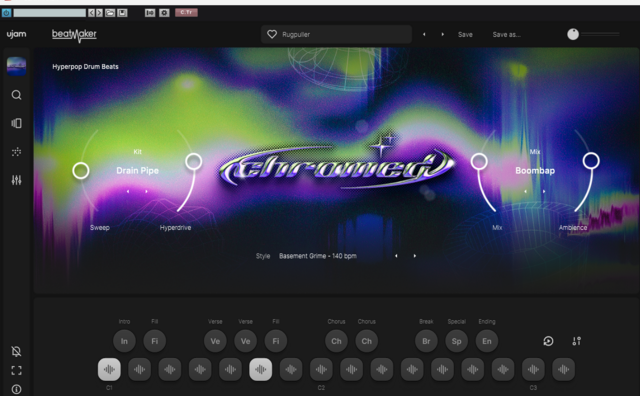Trigger the Ending 'En' pattern button
The image size is (640, 396).
pyautogui.click(x=487, y=341)
